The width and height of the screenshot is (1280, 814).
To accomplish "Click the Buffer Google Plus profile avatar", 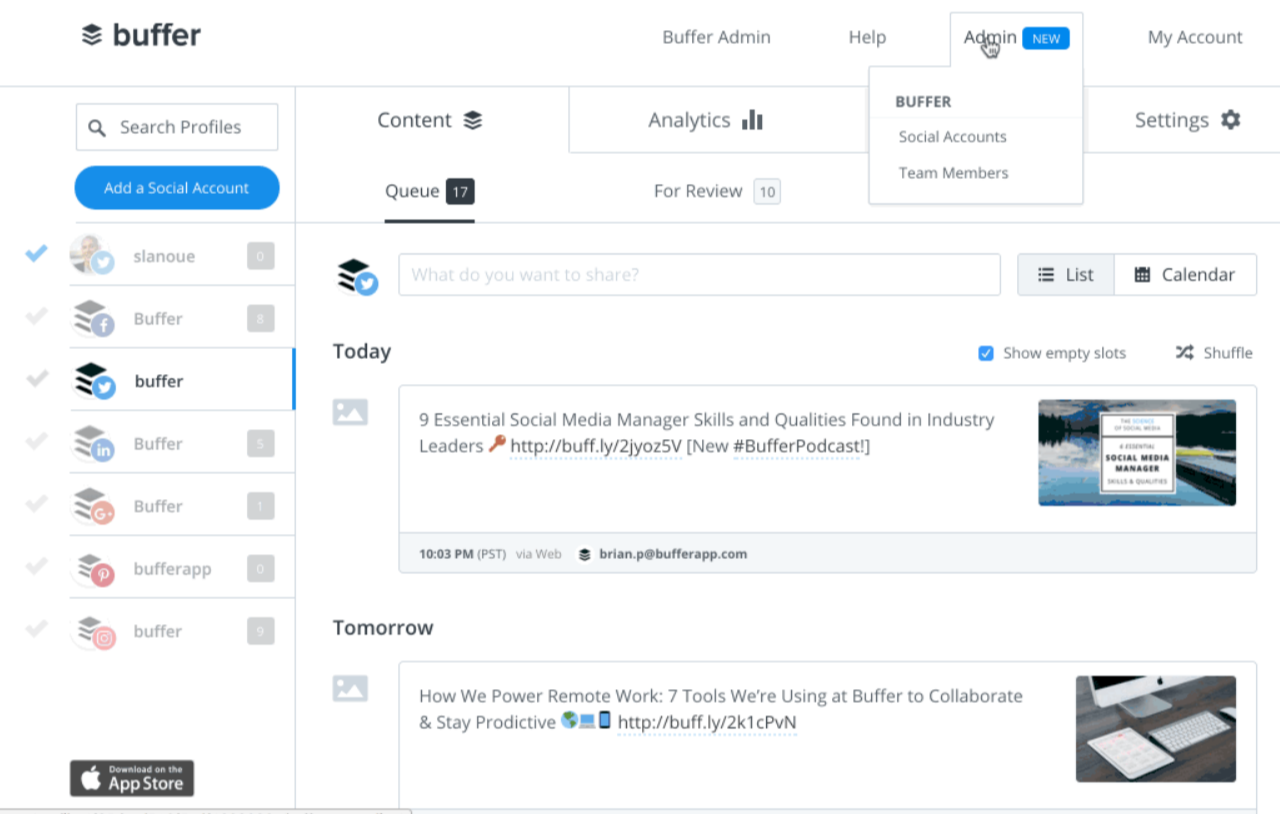I will click(93, 506).
